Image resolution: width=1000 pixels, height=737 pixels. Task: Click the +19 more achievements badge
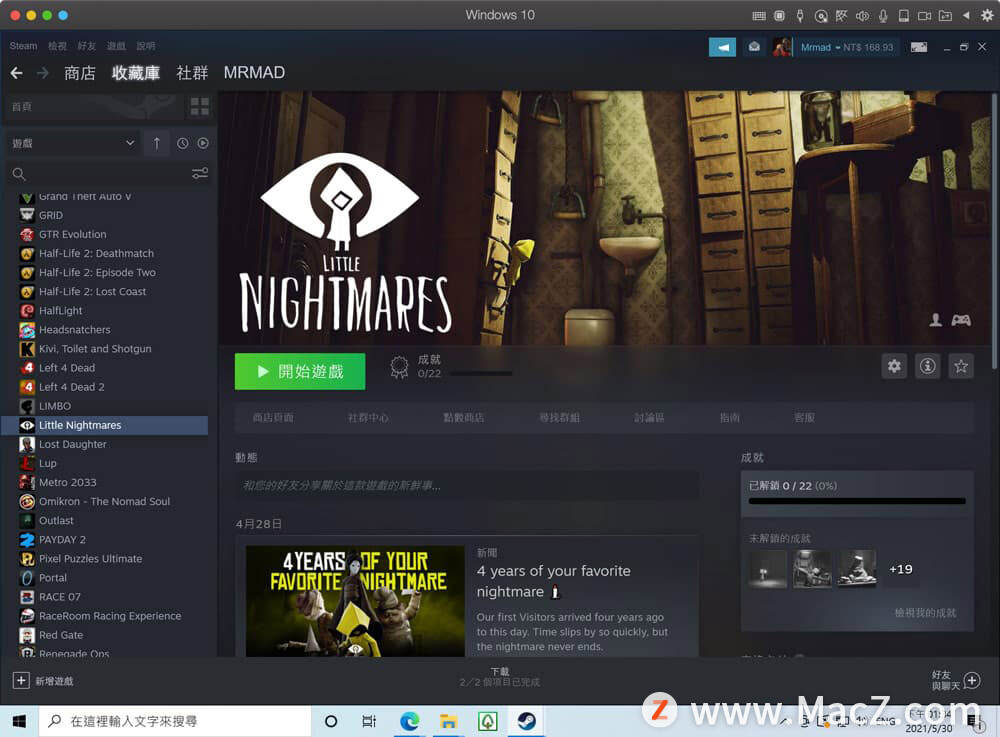901,569
